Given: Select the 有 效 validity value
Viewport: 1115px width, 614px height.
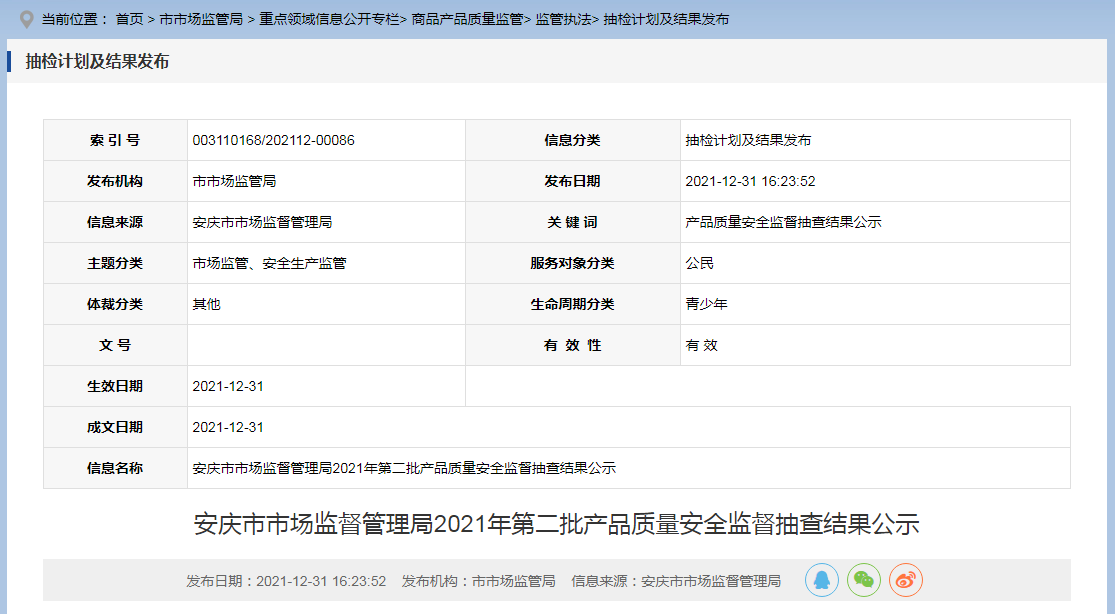Looking at the screenshot, I should coord(701,345).
